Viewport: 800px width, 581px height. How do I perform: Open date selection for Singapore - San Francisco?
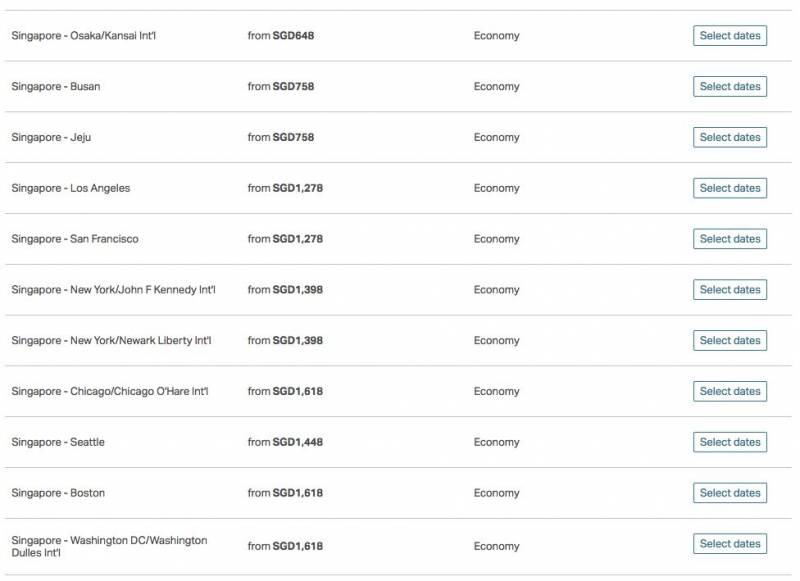(730, 239)
